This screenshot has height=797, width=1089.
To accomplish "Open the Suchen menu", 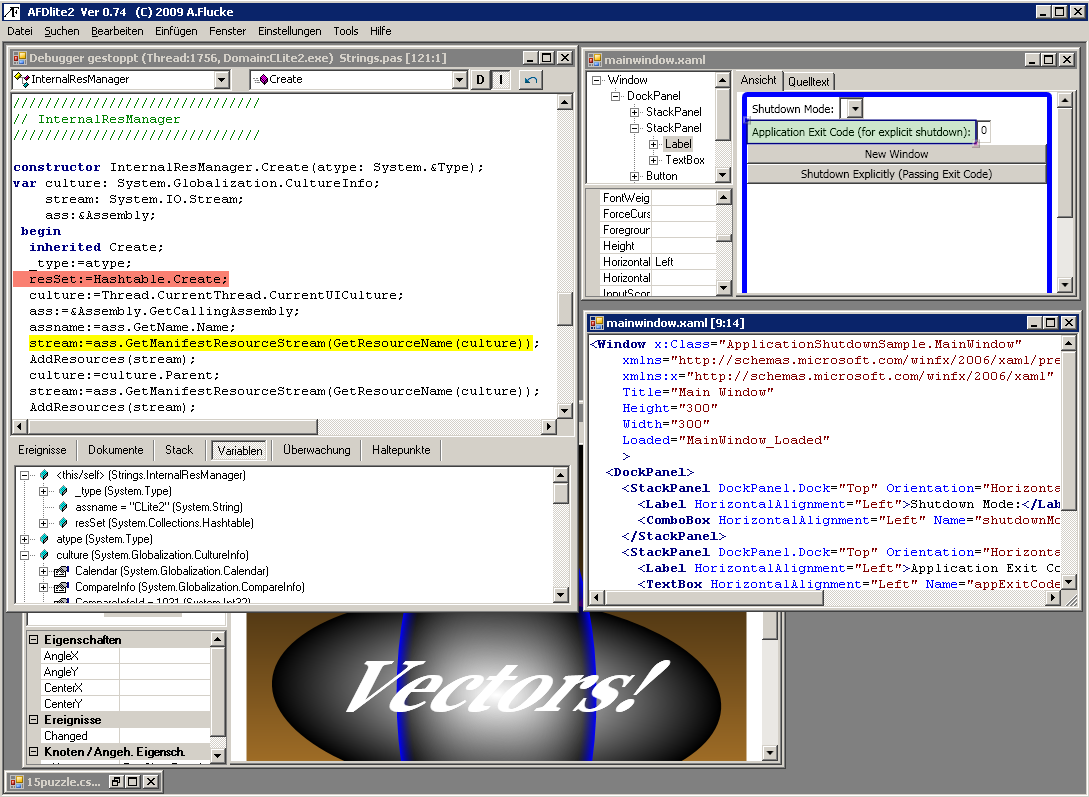I will (x=62, y=31).
